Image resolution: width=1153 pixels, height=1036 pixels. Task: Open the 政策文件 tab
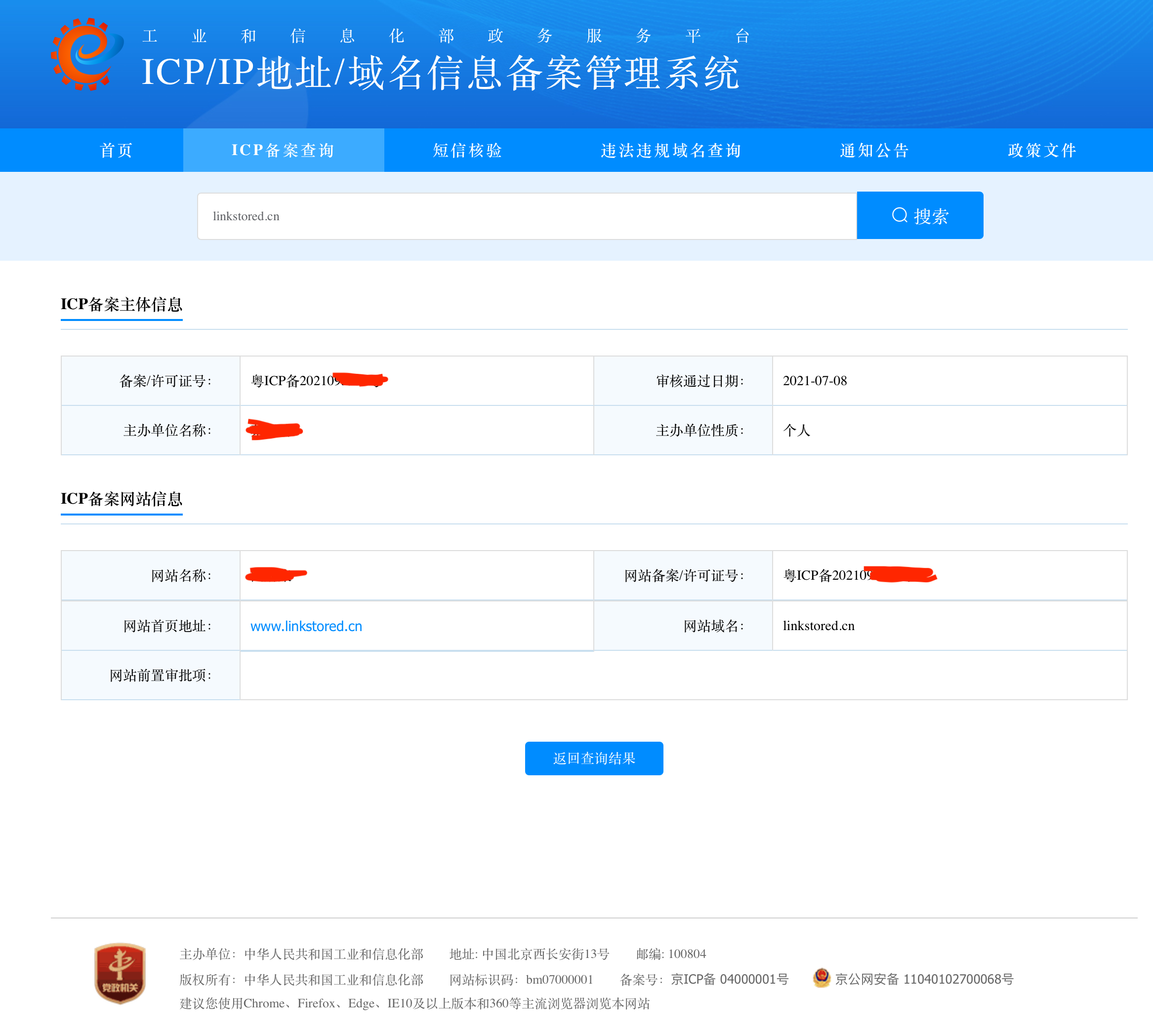tap(1042, 150)
